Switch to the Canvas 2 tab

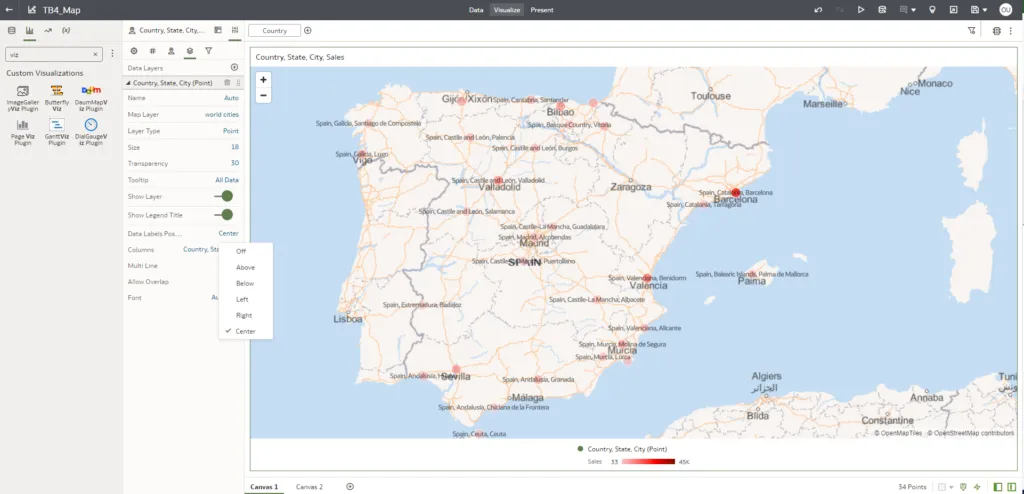(x=309, y=486)
